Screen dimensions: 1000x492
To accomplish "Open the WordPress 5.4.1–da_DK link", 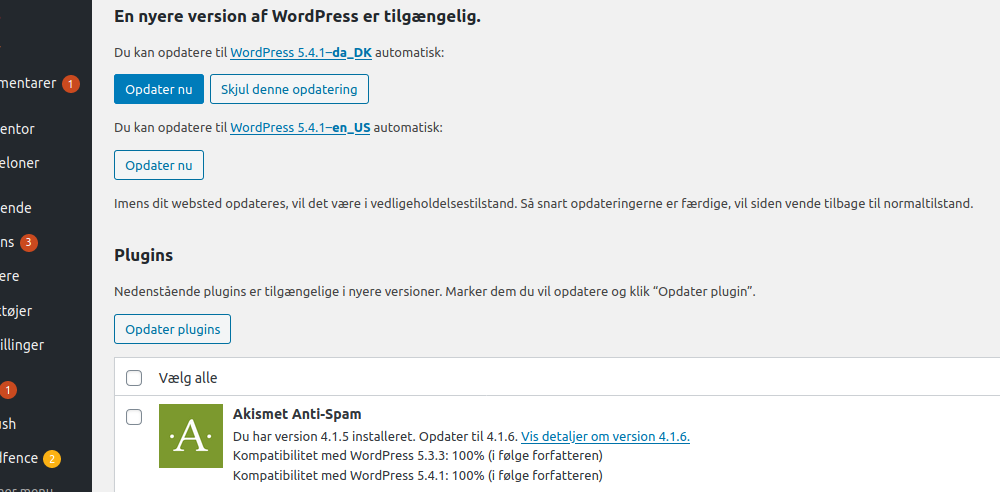I will 301,53.
